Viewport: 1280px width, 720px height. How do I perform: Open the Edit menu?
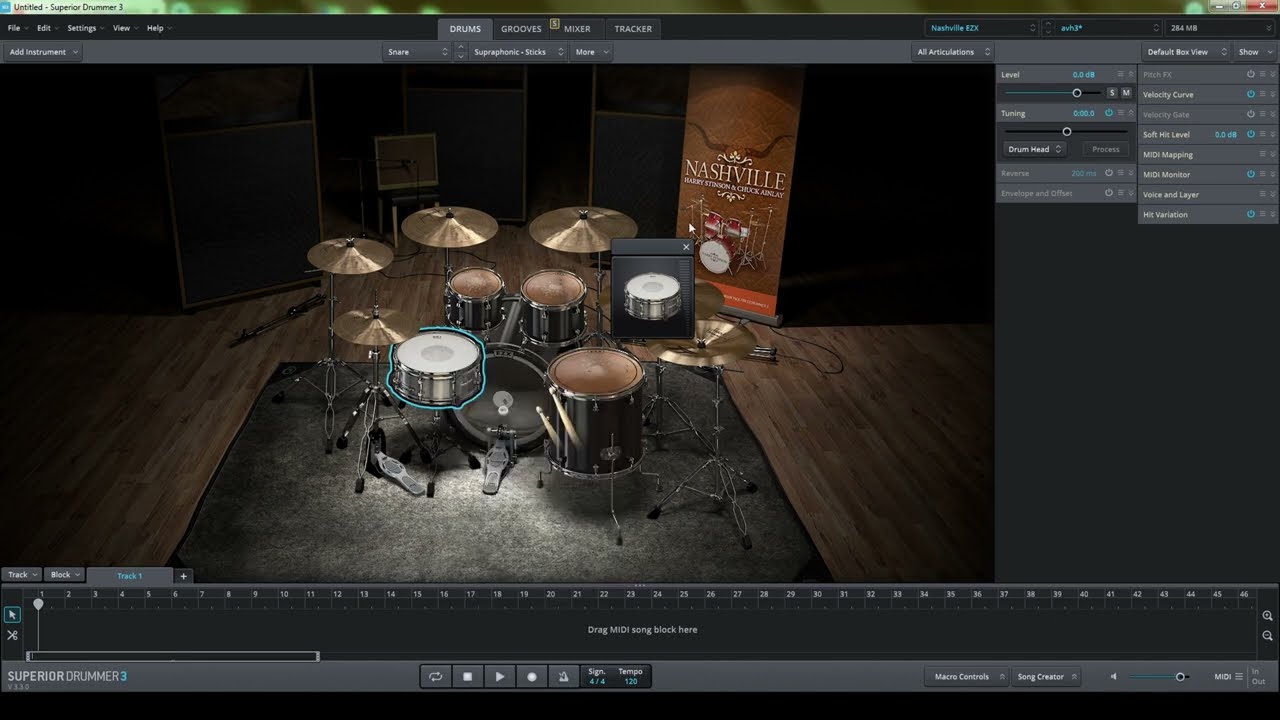(47, 28)
